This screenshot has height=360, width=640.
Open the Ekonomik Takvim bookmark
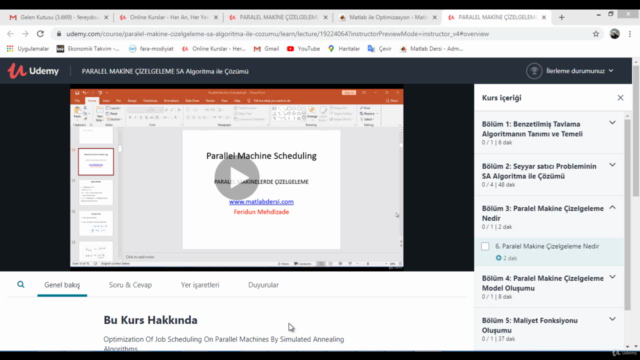pos(88,49)
